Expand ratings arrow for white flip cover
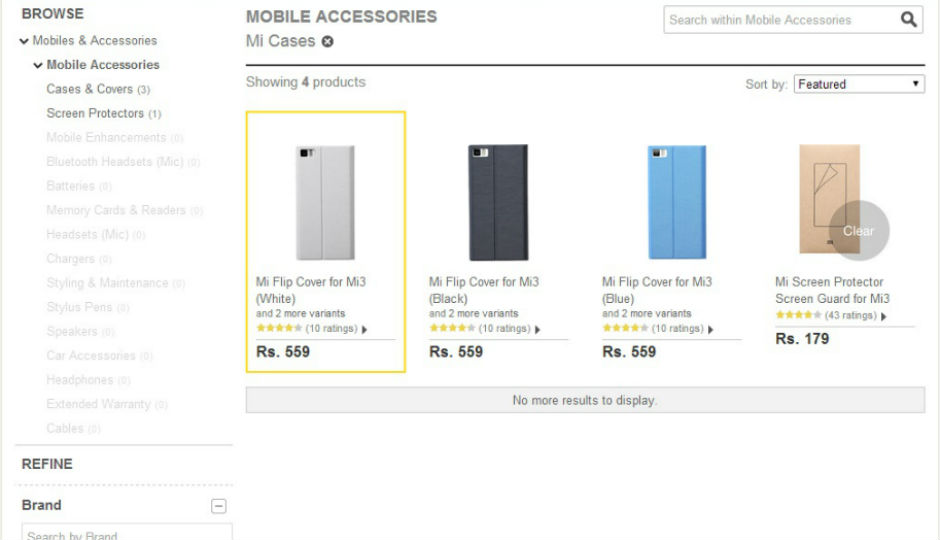 (364, 329)
